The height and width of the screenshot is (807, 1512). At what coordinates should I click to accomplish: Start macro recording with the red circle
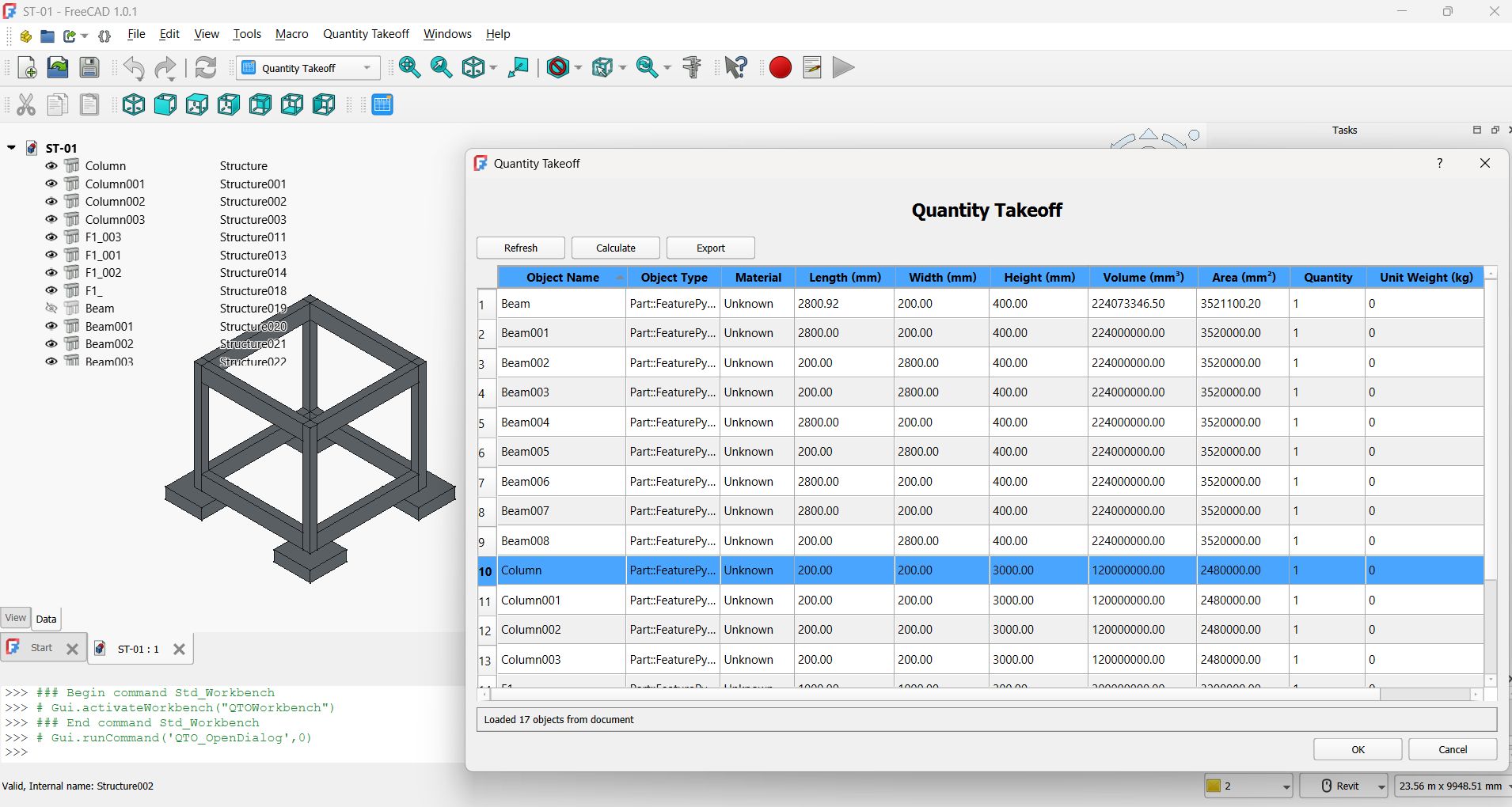click(781, 68)
